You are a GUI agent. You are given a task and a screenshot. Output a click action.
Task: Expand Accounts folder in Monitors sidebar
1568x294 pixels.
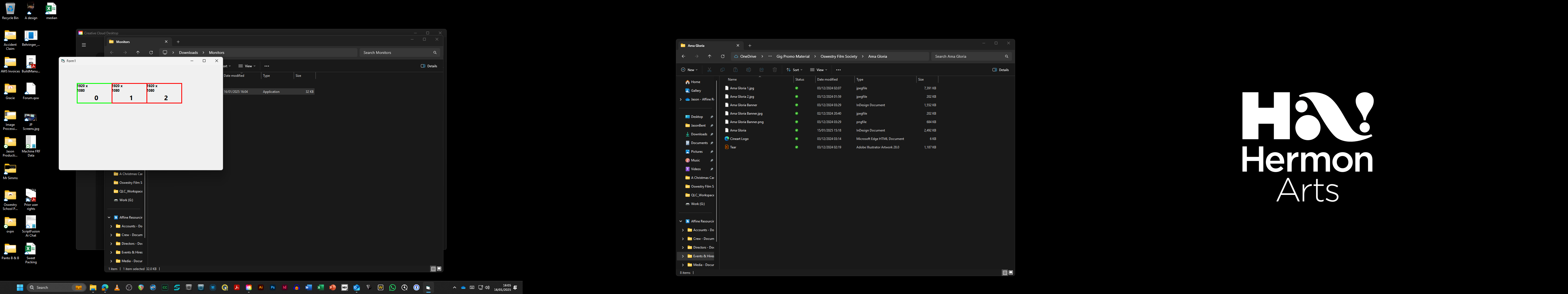111,226
